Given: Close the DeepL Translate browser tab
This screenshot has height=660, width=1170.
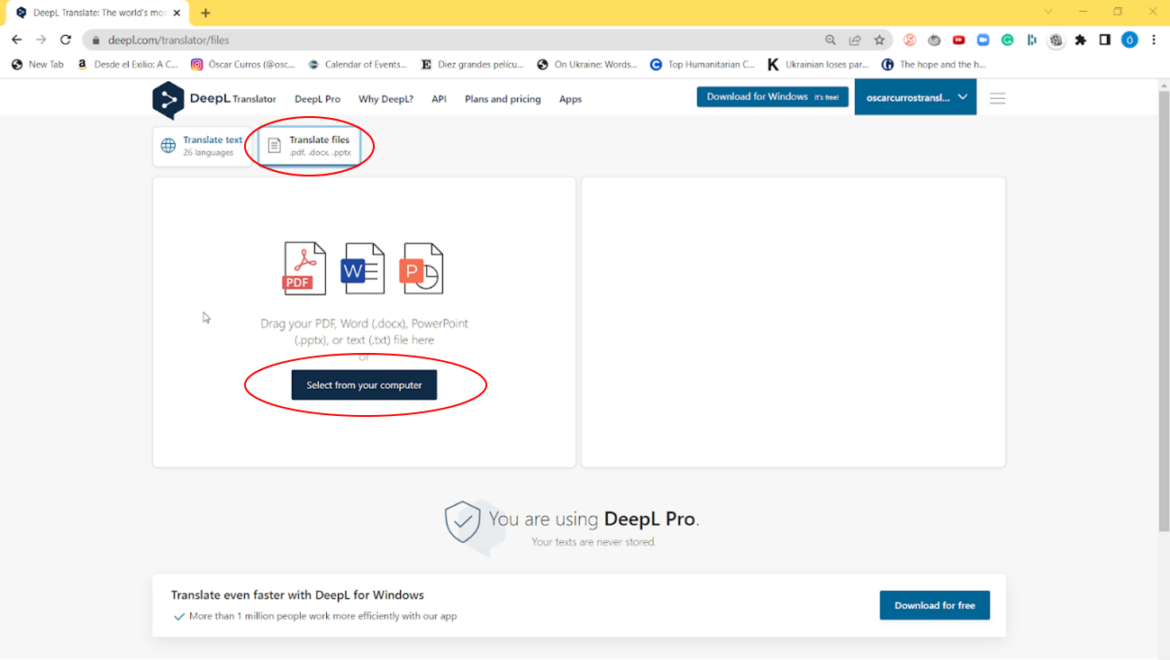Looking at the screenshot, I should tap(177, 13).
